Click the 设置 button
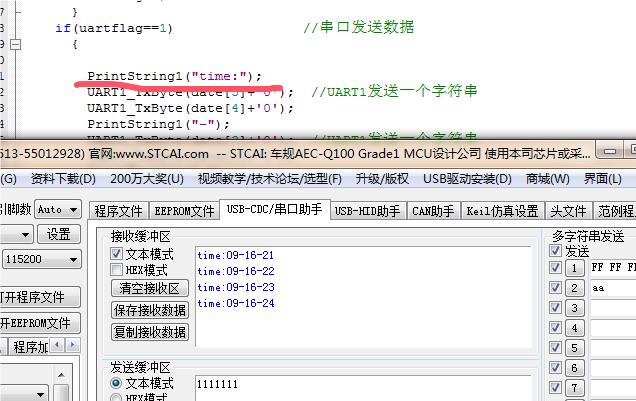Screen dimensions: 636x401 coord(59,234)
